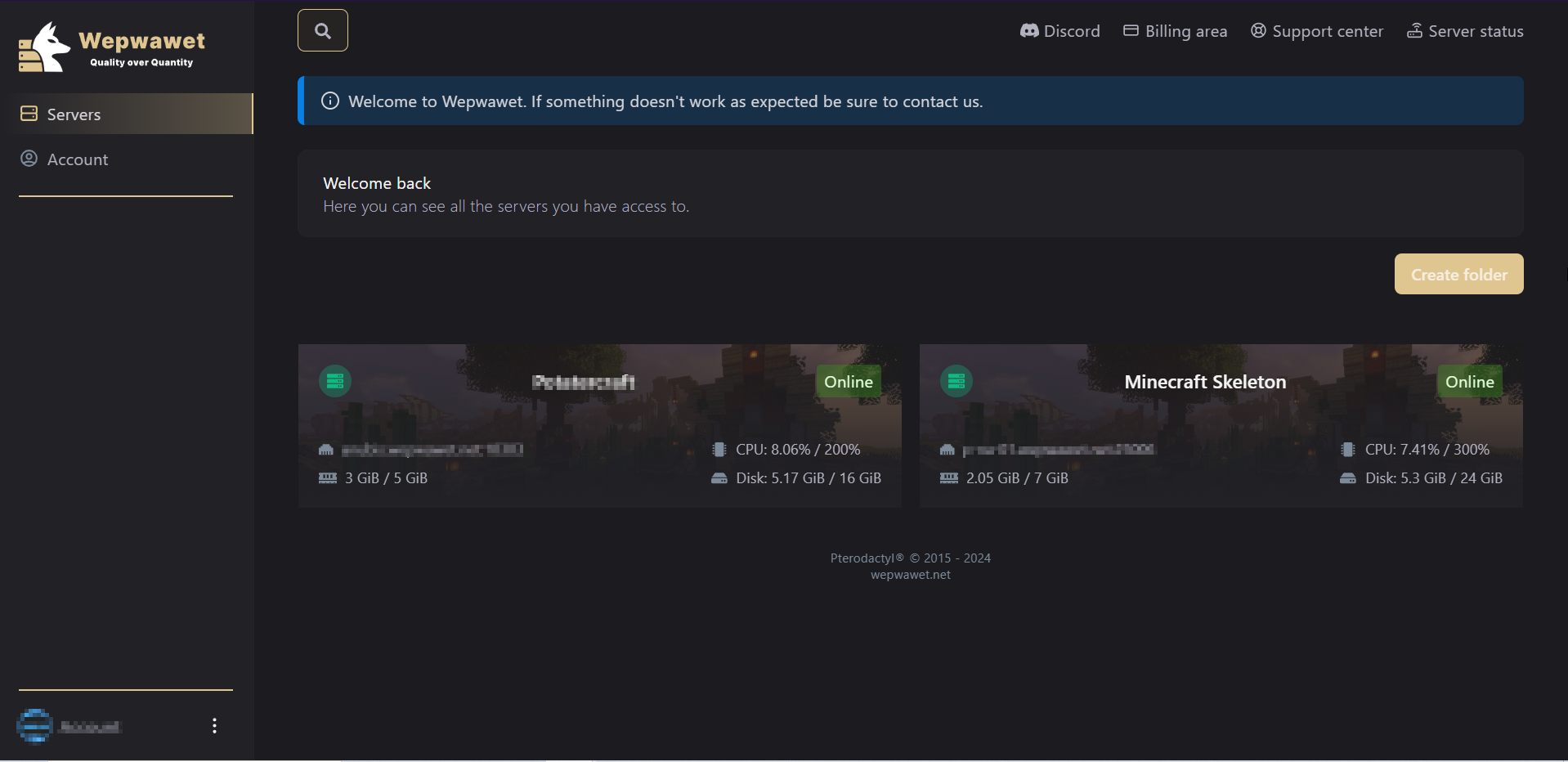1568x762 pixels.
Task: Open the search button in the header
Action: coord(323,30)
